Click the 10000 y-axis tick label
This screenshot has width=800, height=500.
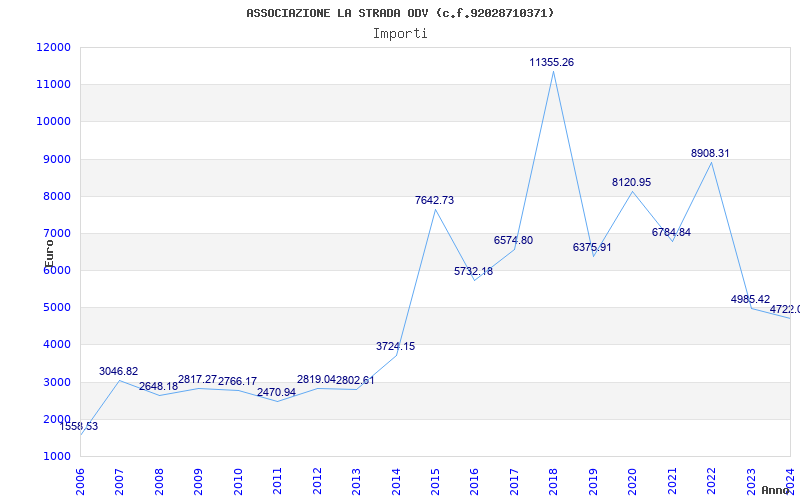(53, 121)
